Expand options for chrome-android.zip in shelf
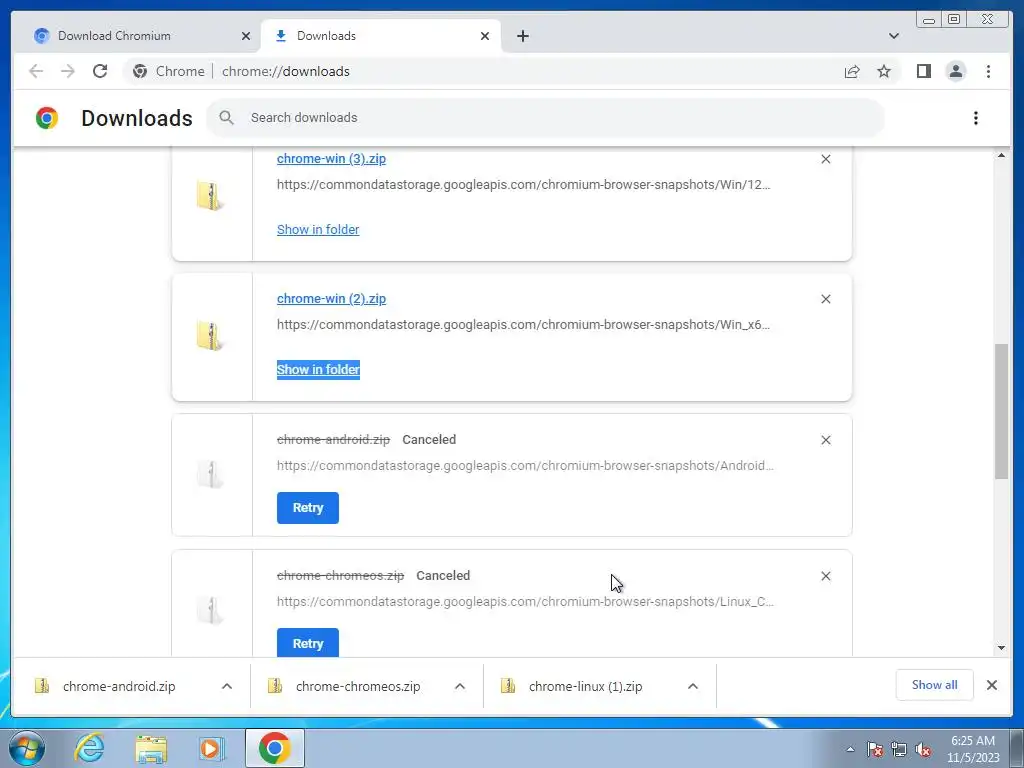This screenshot has height=768, width=1024. tap(227, 686)
